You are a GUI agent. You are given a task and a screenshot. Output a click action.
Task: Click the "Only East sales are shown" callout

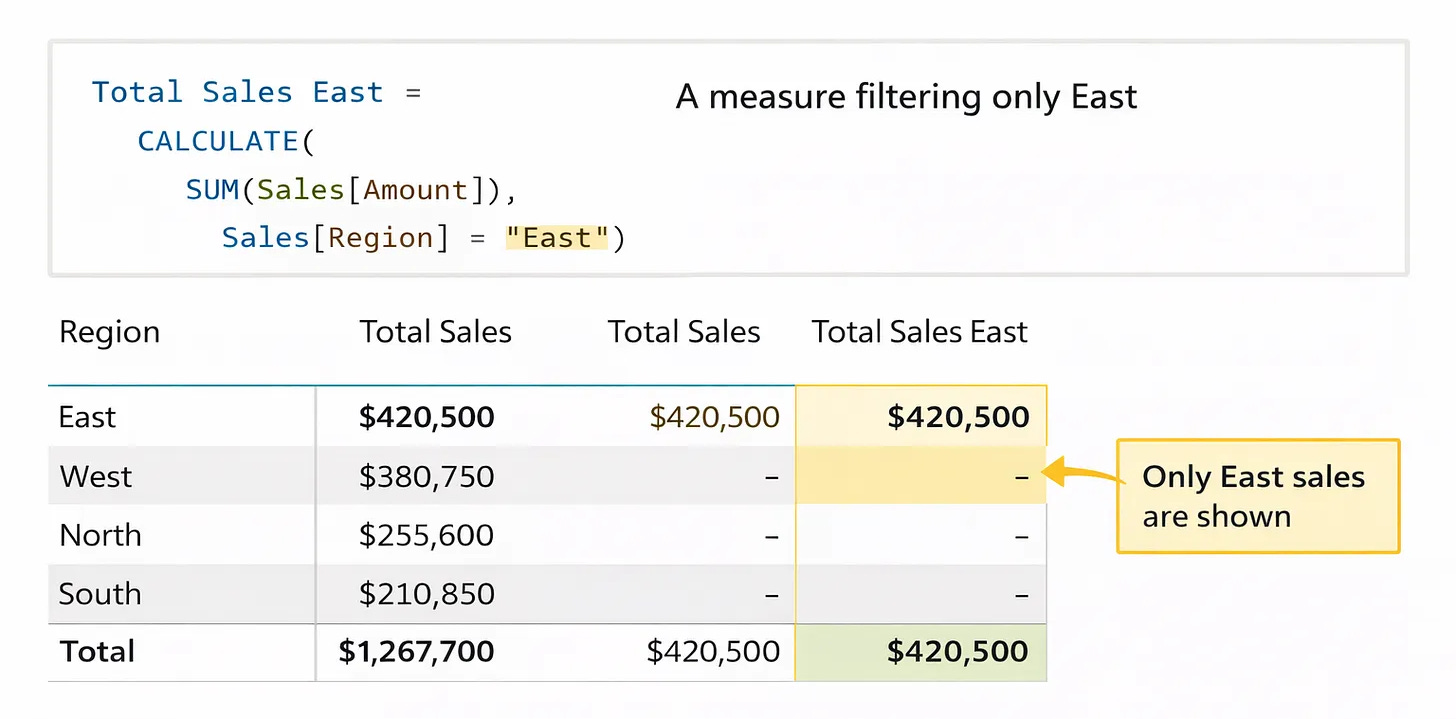coord(1258,496)
